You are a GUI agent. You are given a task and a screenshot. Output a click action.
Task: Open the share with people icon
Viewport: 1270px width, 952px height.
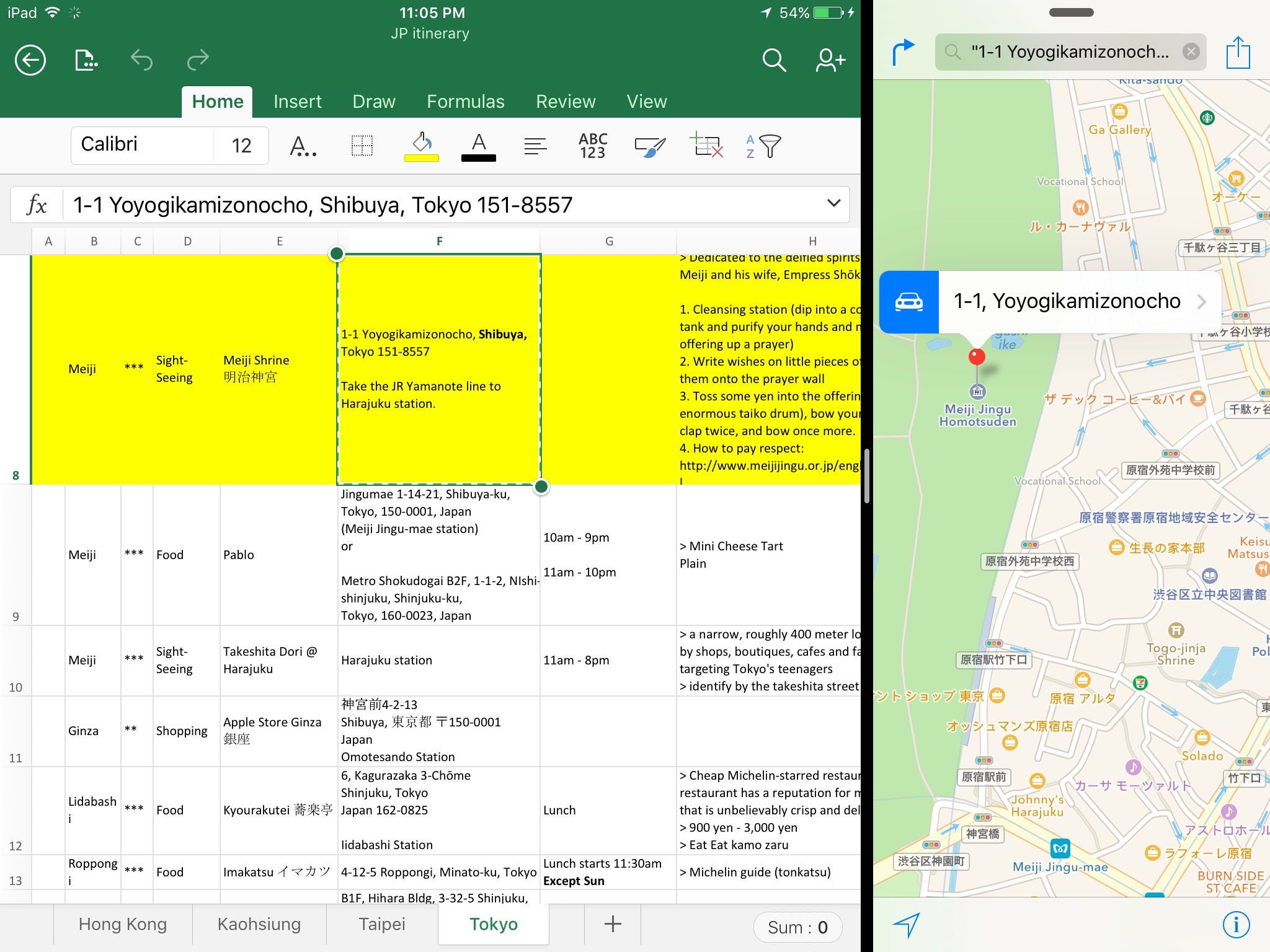(830, 60)
